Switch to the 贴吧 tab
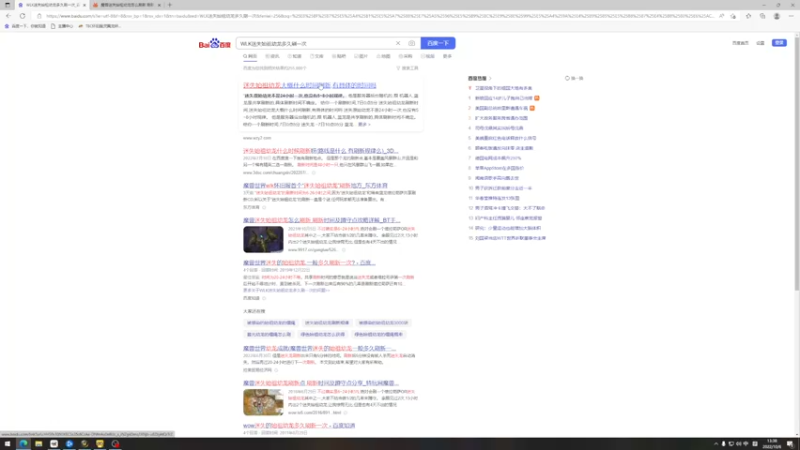 pyautogui.click(x=339, y=56)
